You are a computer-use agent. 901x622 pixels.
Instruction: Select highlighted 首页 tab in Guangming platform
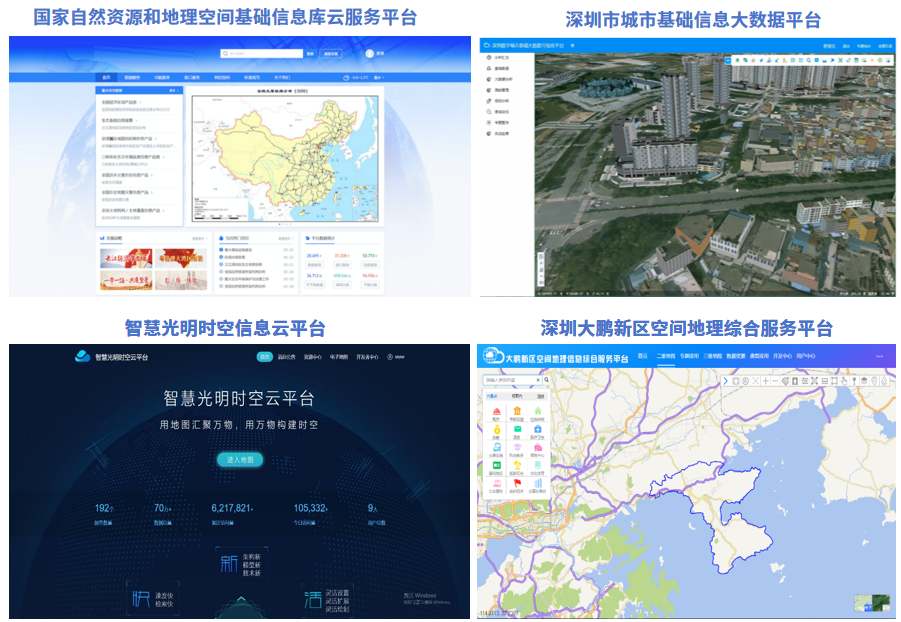[264, 357]
